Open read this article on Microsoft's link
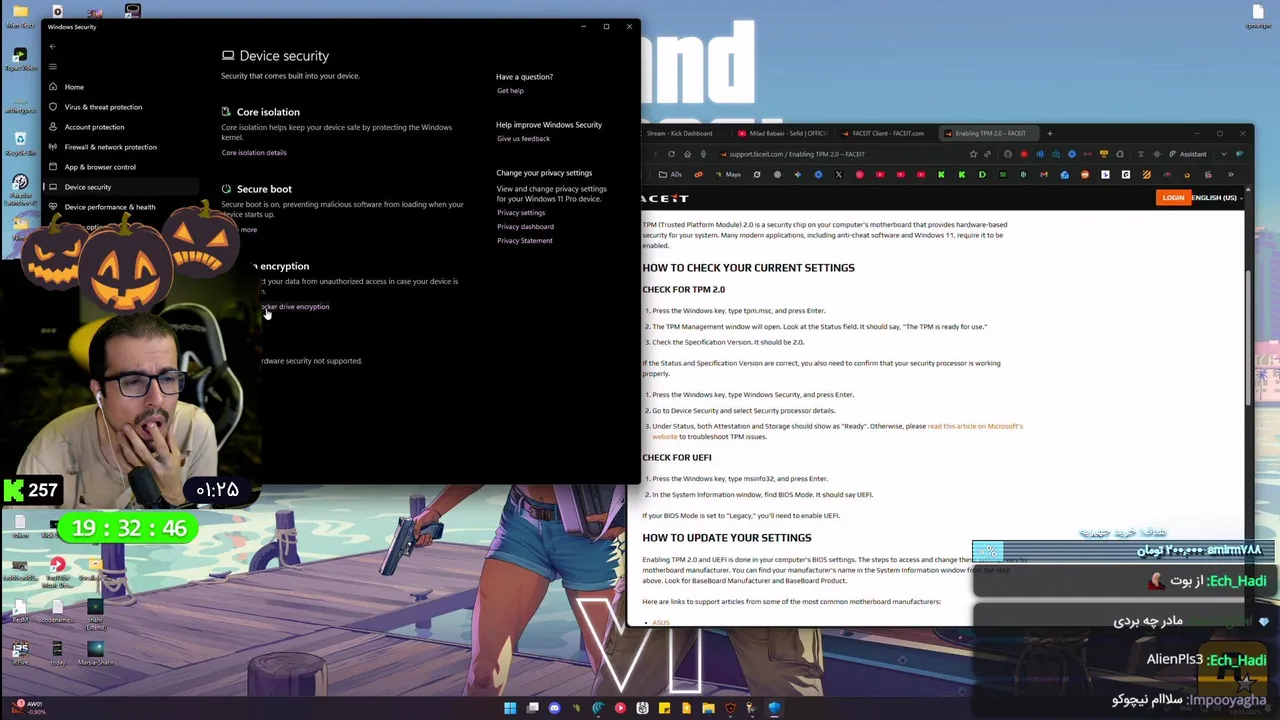The width and height of the screenshot is (1280, 720). point(838,431)
